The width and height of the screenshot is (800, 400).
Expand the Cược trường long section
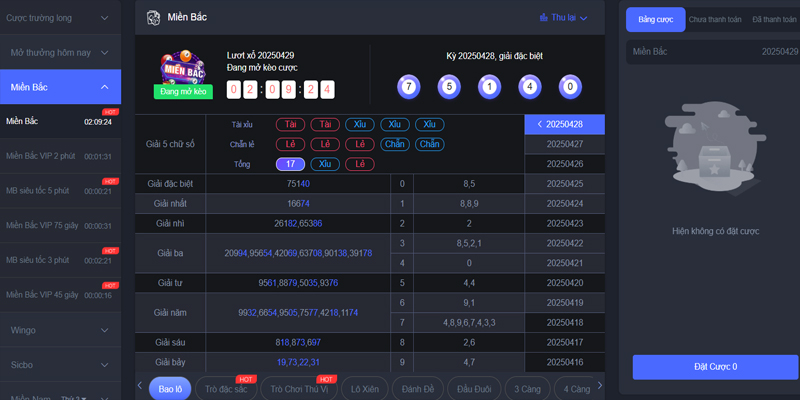pyautogui.click(x=60, y=18)
